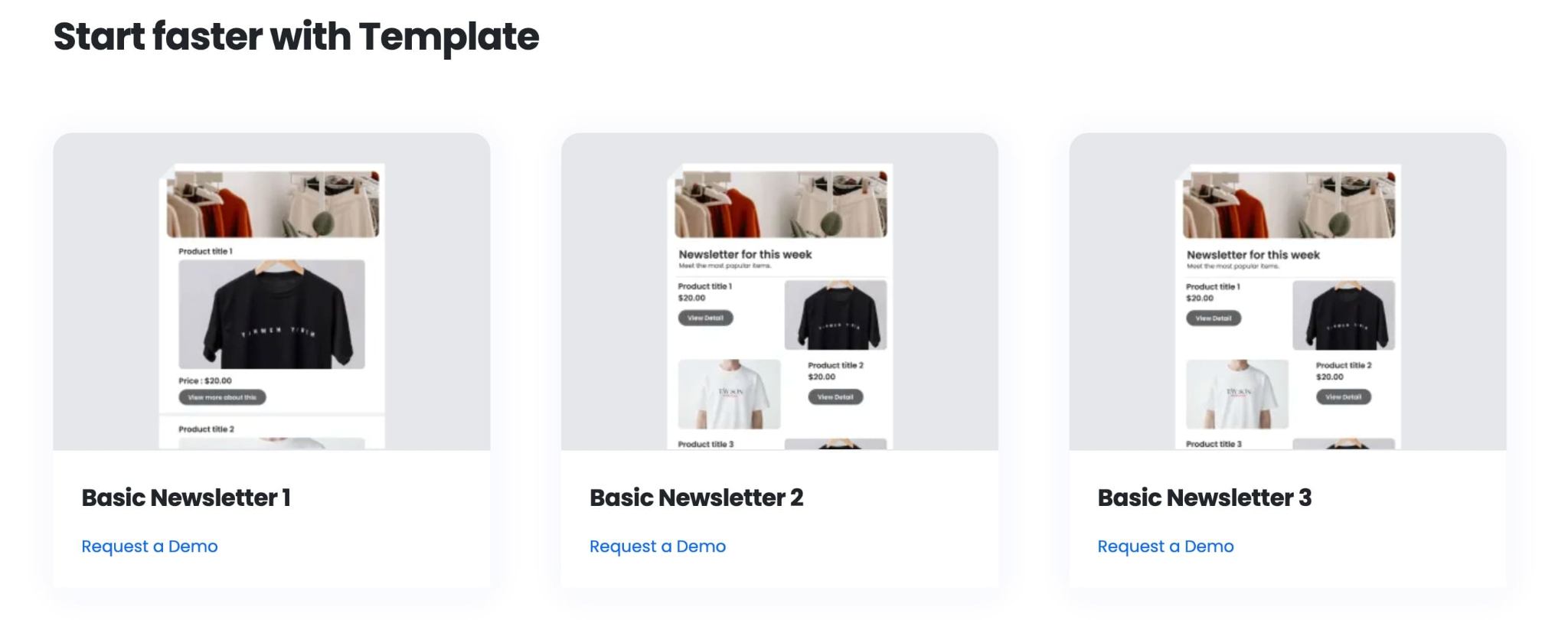Select the Basic Newsletter 1 card title
This screenshot has width=1568, height=620.
pos(186,498)
